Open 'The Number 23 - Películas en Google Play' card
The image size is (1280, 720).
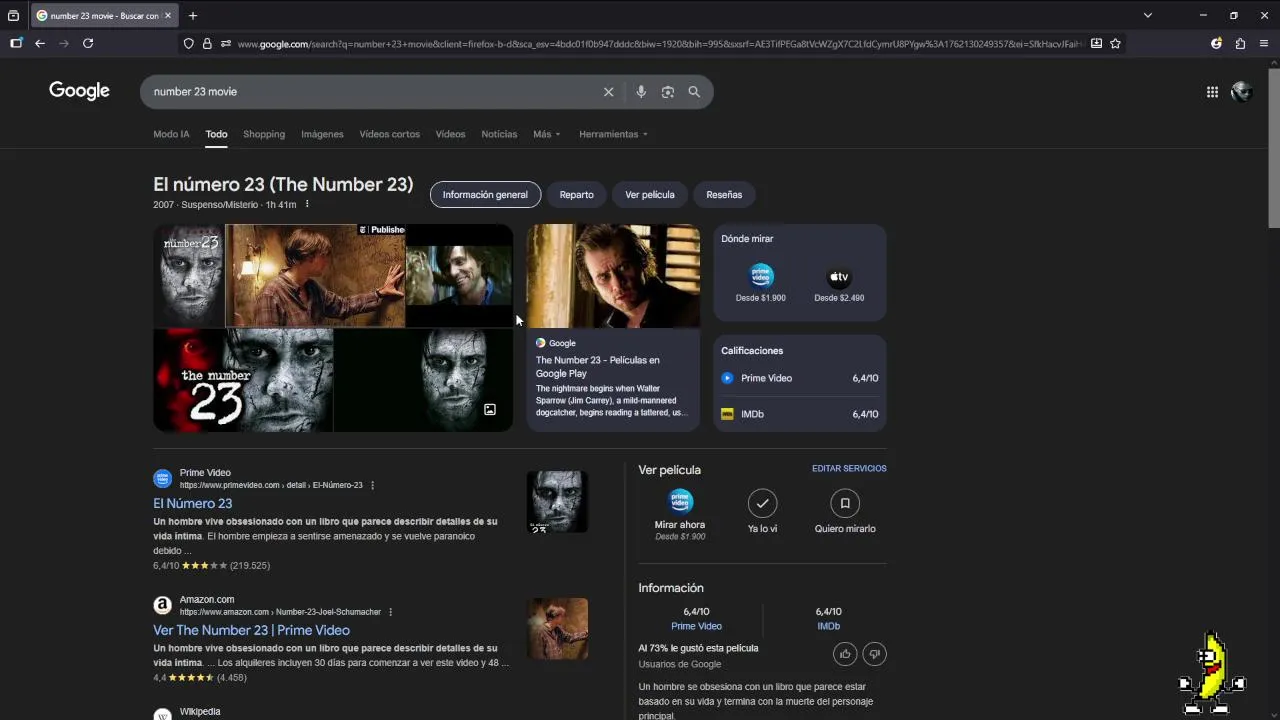point(613,328)
